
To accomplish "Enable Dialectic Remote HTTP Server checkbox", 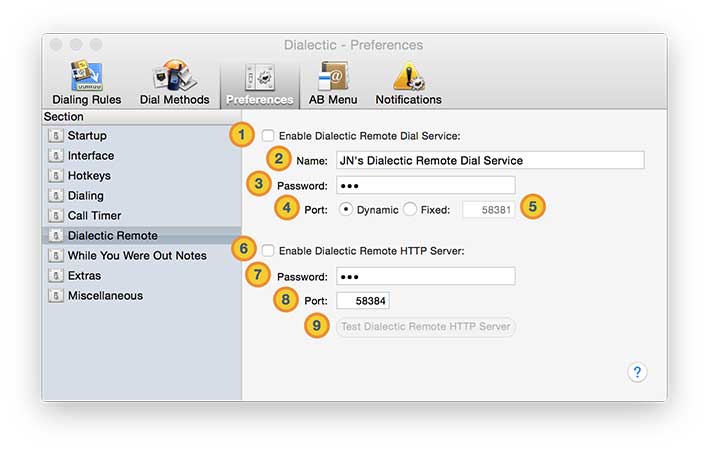I will (x=268, y=251).
